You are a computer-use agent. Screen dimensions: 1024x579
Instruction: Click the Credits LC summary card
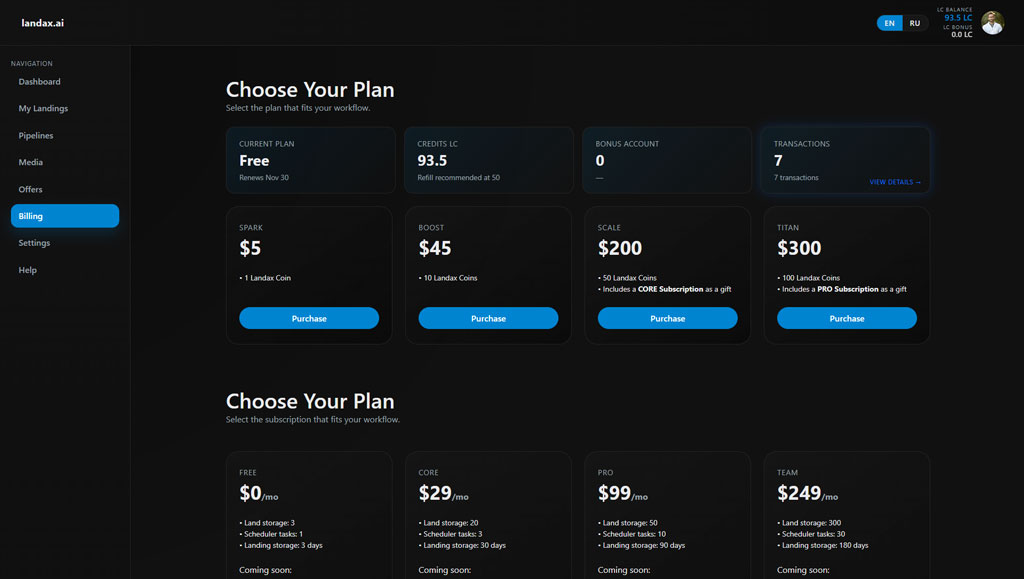click(x=488, y=160)
